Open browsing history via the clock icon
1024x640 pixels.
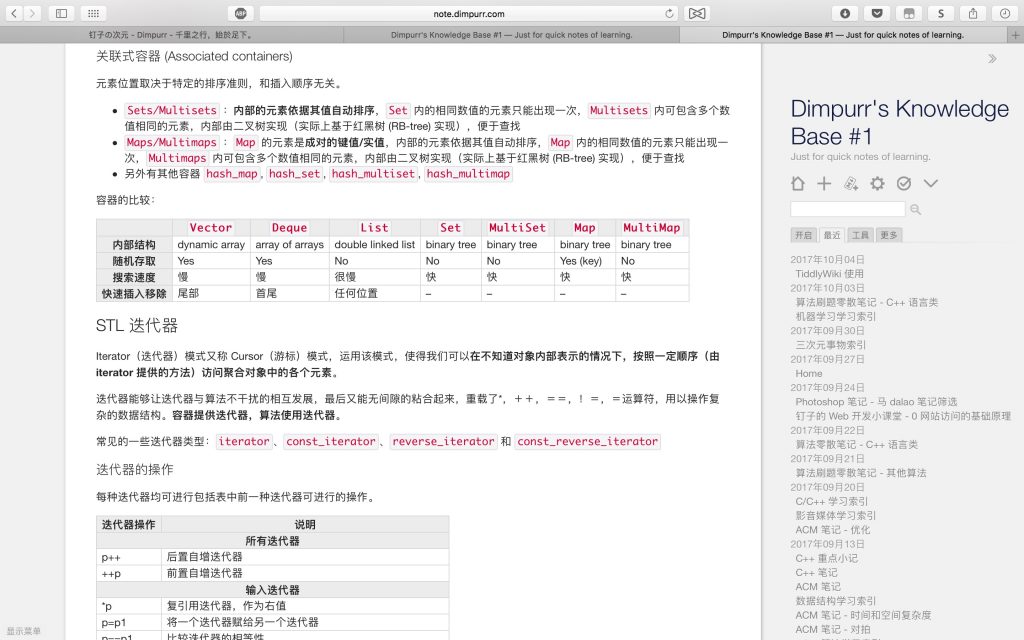point(1005,13)
